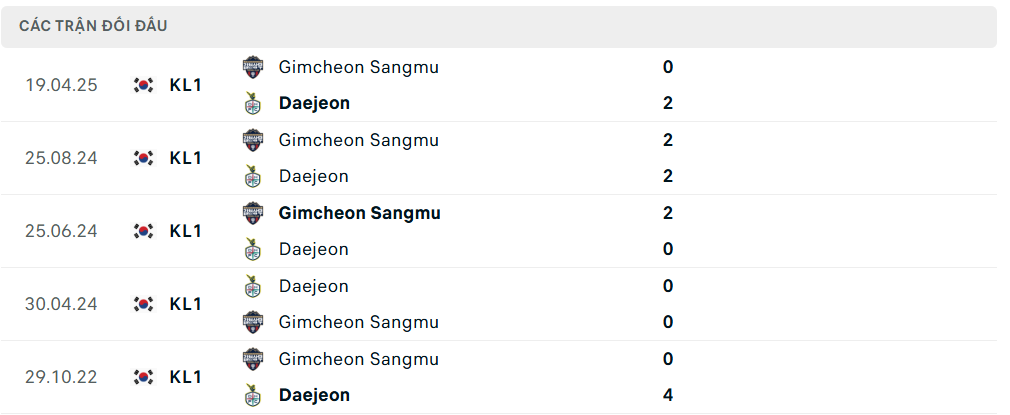Click South Korea flag in 19.04.25 row
The width and height of the screenshot is (1010, 415).
coord(144,85)
